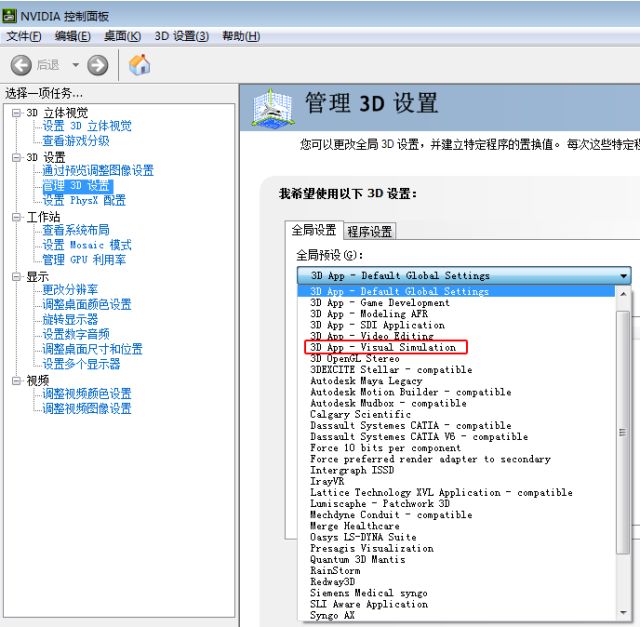Select Autodesk Maya Legacy preset
The image size is (640, 627).
(456, 381)
